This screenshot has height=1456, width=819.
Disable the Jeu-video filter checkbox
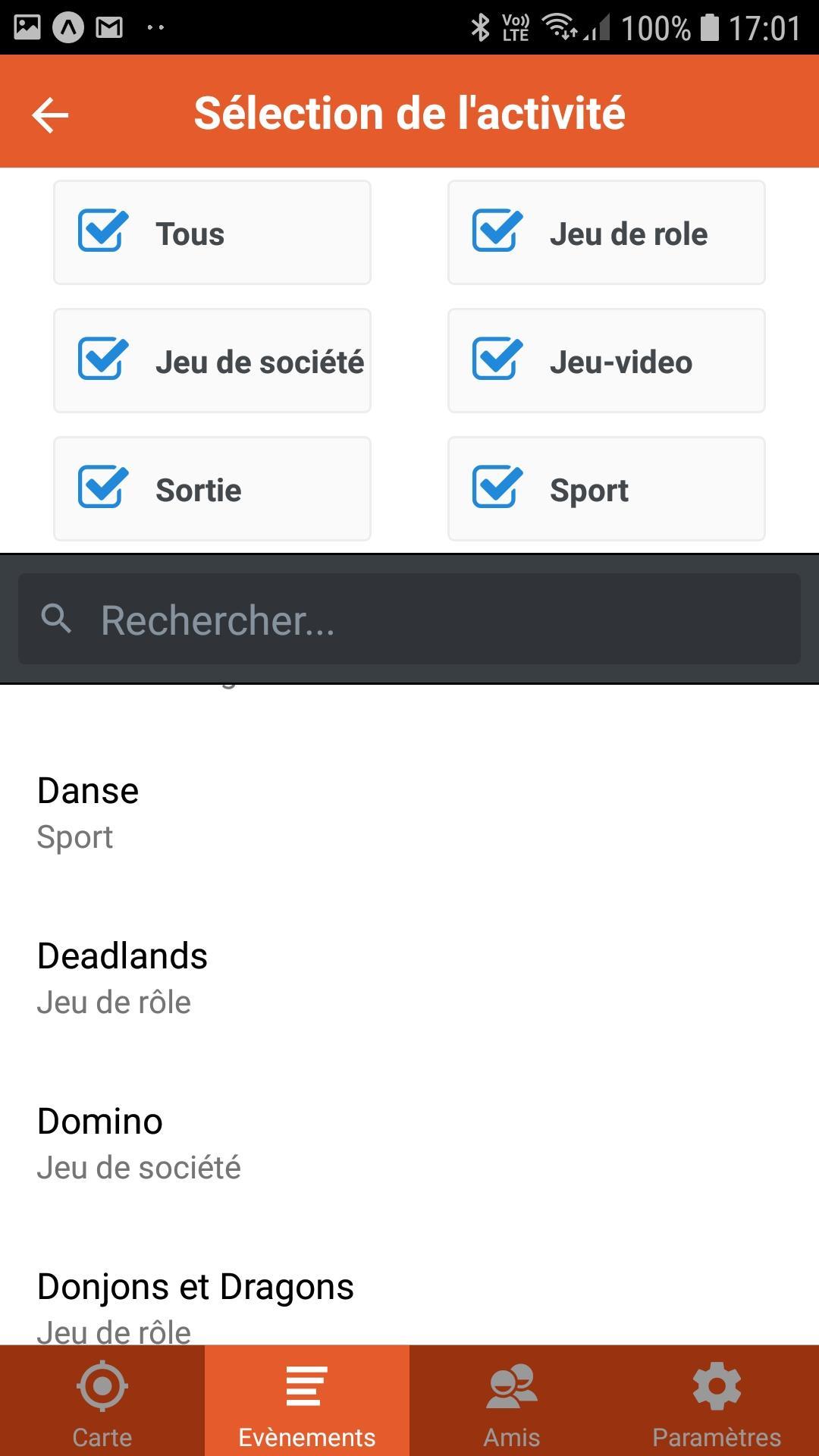point(497,359)
